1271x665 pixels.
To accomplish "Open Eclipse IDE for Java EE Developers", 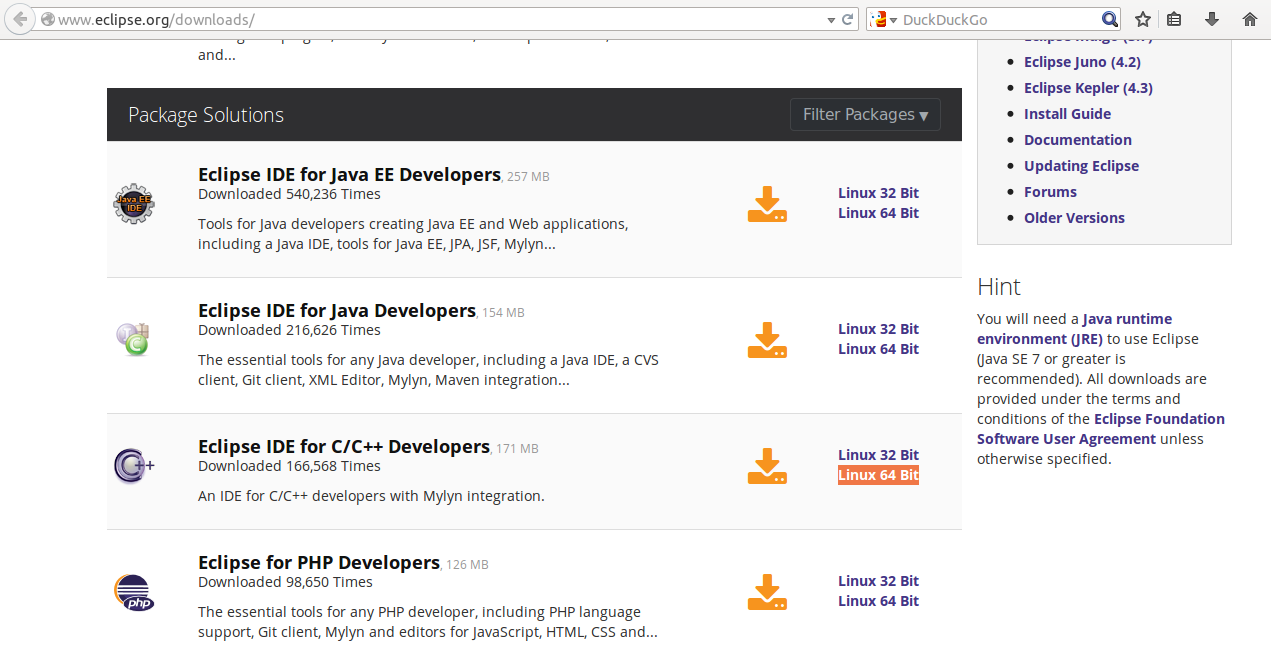I will pos(349,175).
